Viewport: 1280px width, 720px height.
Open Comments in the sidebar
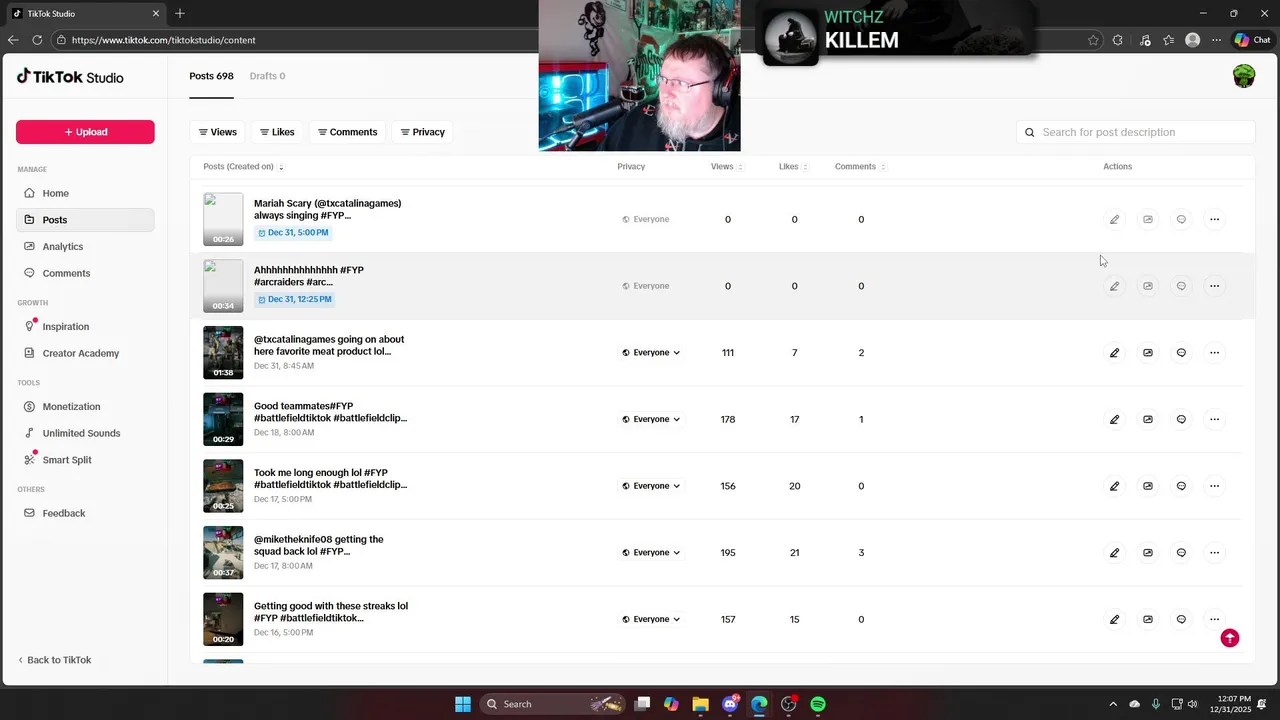pyautogui.click(x=85, y=273)
